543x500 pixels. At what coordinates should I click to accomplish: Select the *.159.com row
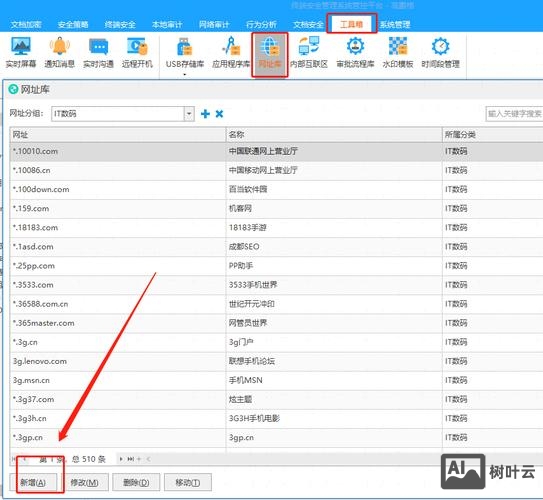pos(276,208)
